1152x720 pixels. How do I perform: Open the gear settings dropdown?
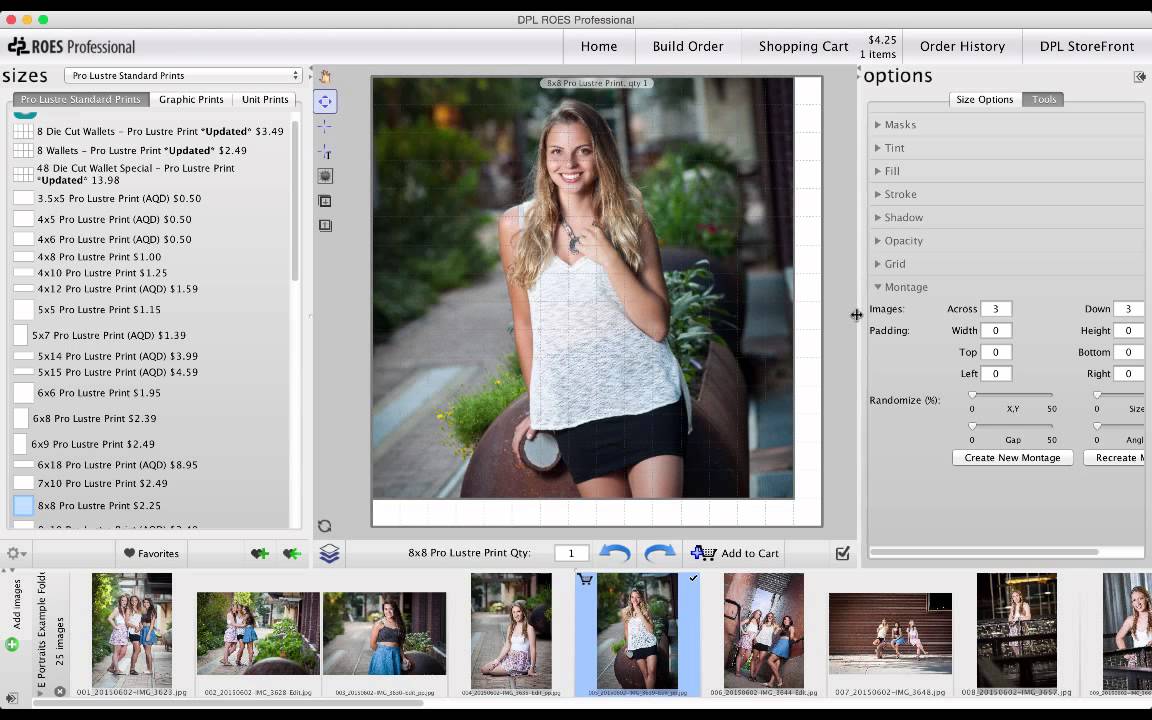16,553
